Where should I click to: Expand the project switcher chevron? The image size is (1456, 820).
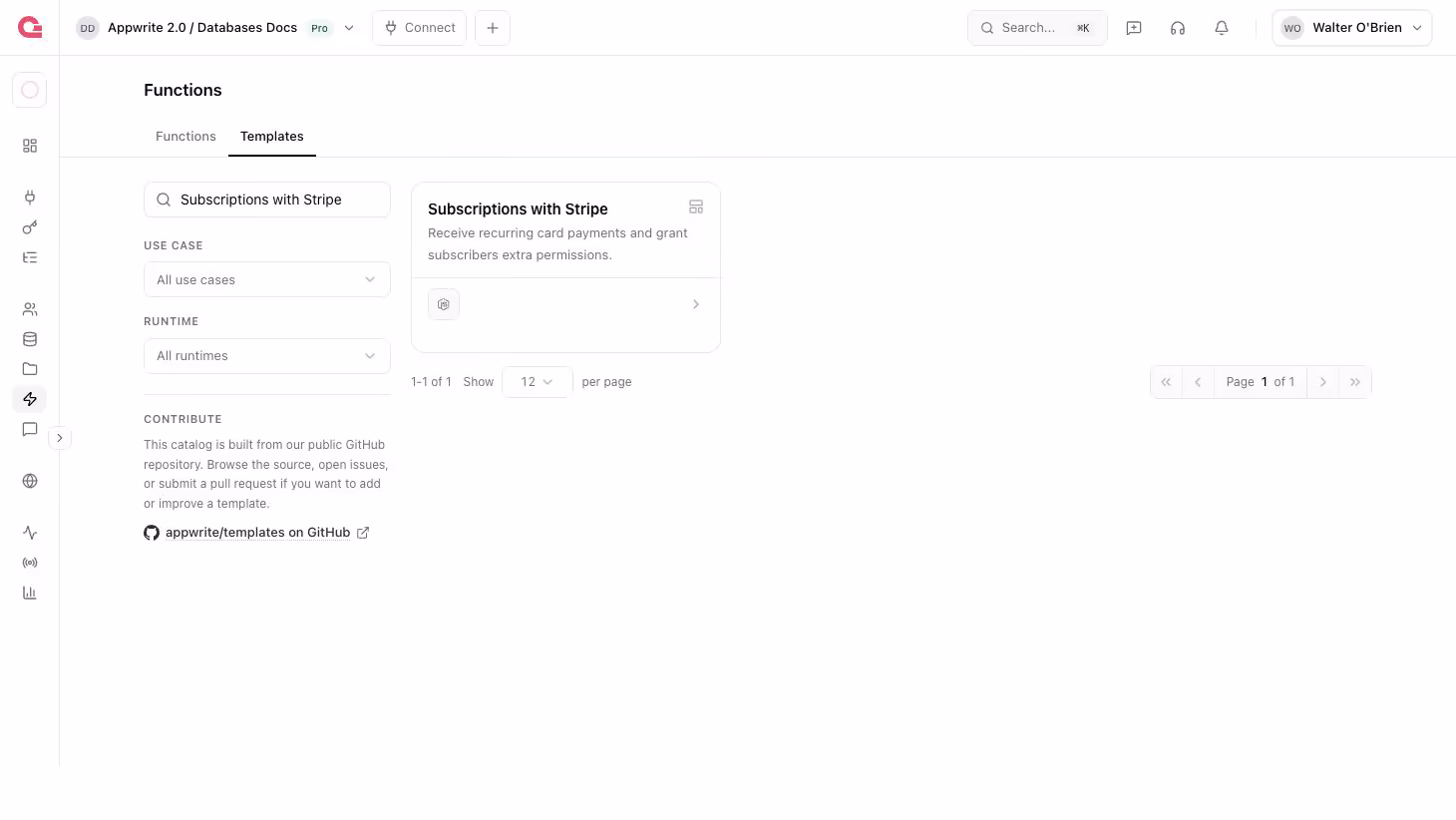coord(349,28)
